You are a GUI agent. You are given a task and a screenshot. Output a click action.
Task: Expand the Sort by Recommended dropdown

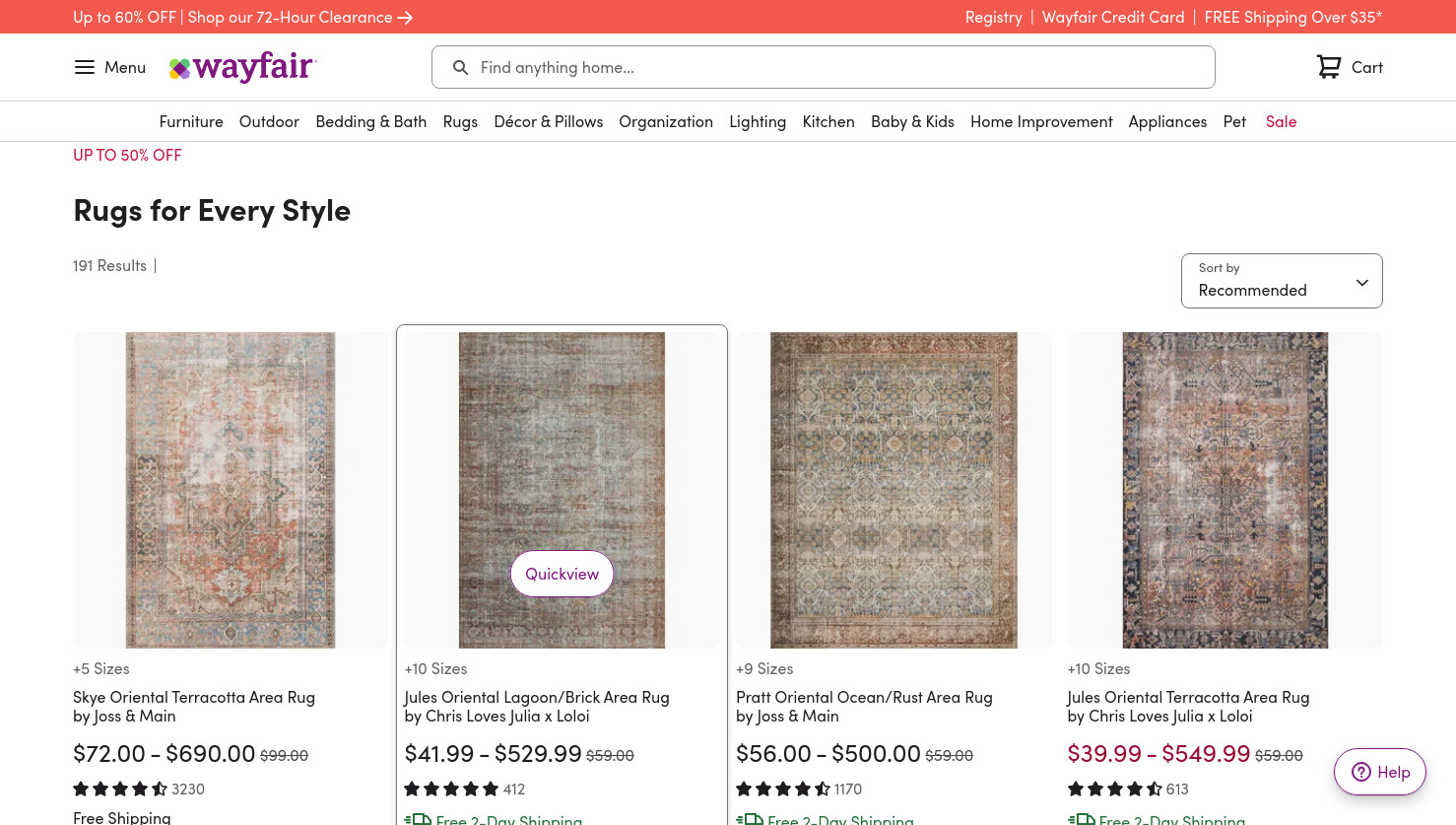(x=1282, y=281)
